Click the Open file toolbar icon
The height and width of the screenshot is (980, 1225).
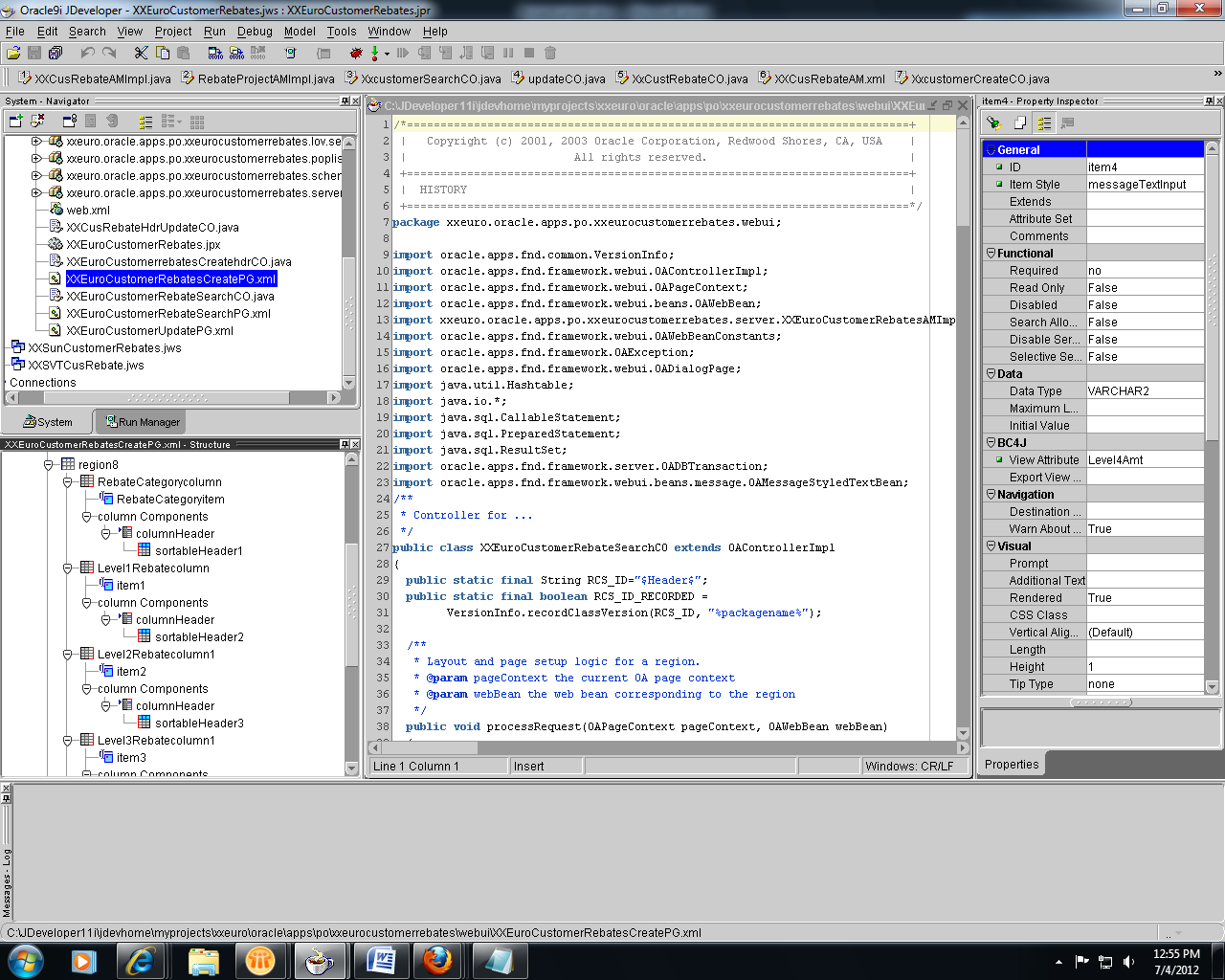13,53
